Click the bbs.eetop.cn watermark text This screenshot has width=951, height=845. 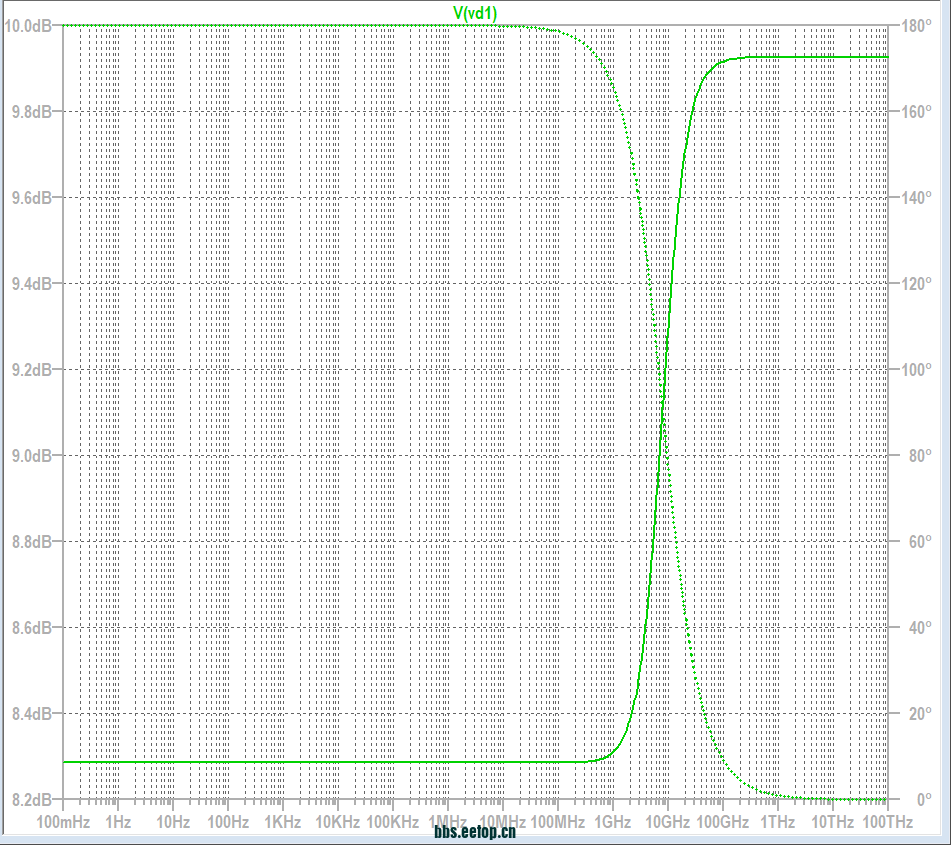[x=475, y=832]
